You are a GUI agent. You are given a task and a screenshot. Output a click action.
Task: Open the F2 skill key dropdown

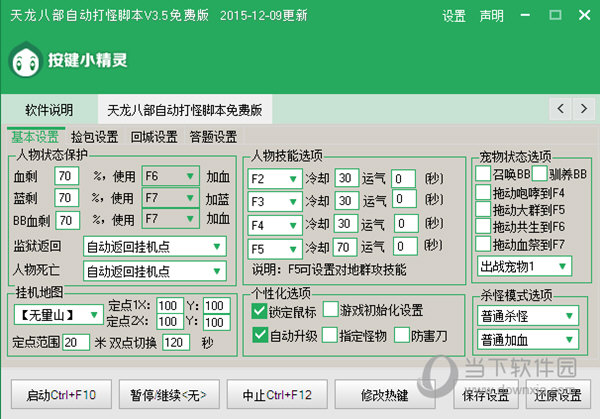(275, 179)
